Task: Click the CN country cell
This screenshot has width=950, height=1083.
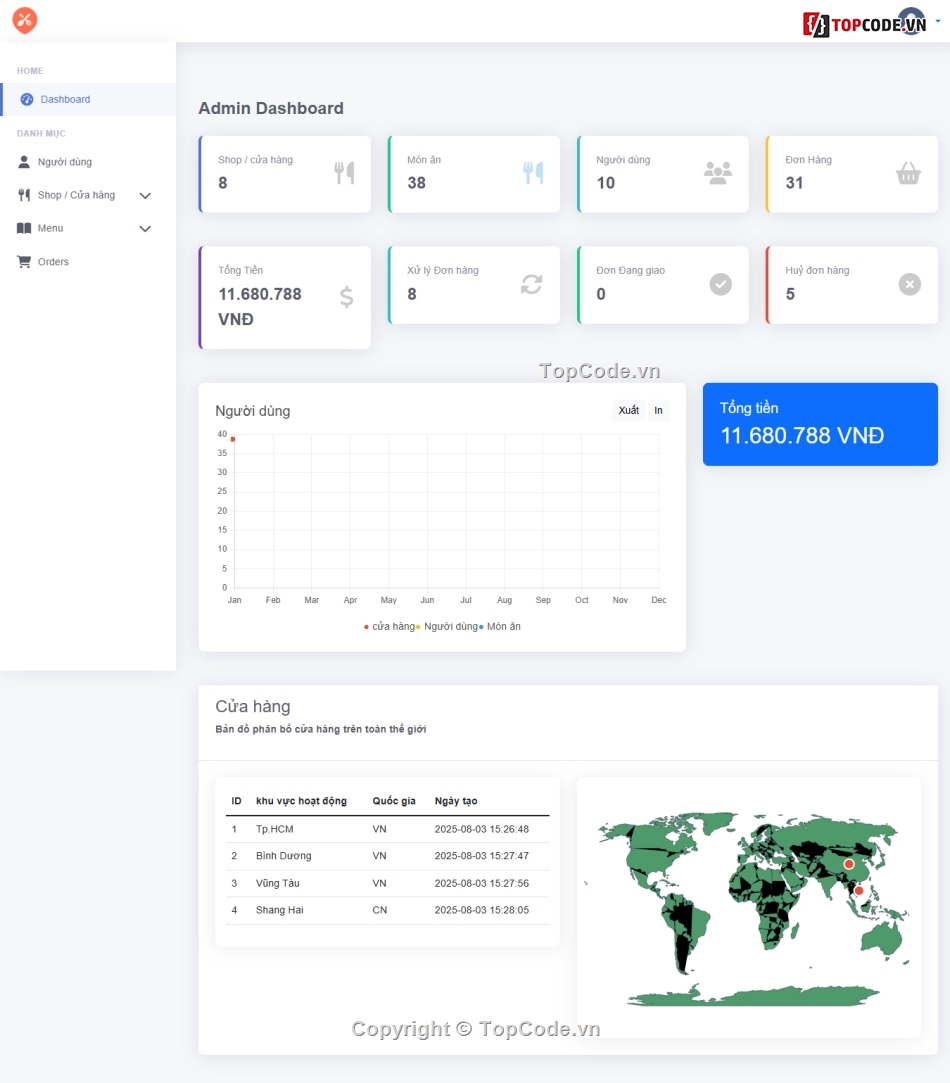Action: (380, 910)
